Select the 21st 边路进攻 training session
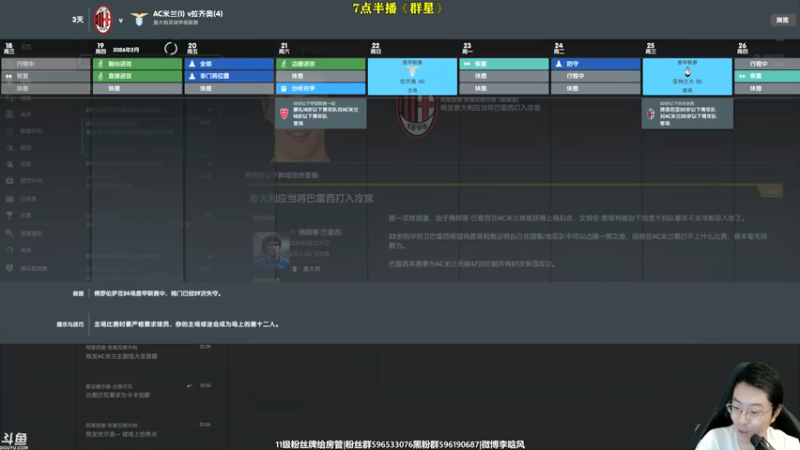Viewport: 800px width, 450px height. pyautogui.click(x=321, y=64)
